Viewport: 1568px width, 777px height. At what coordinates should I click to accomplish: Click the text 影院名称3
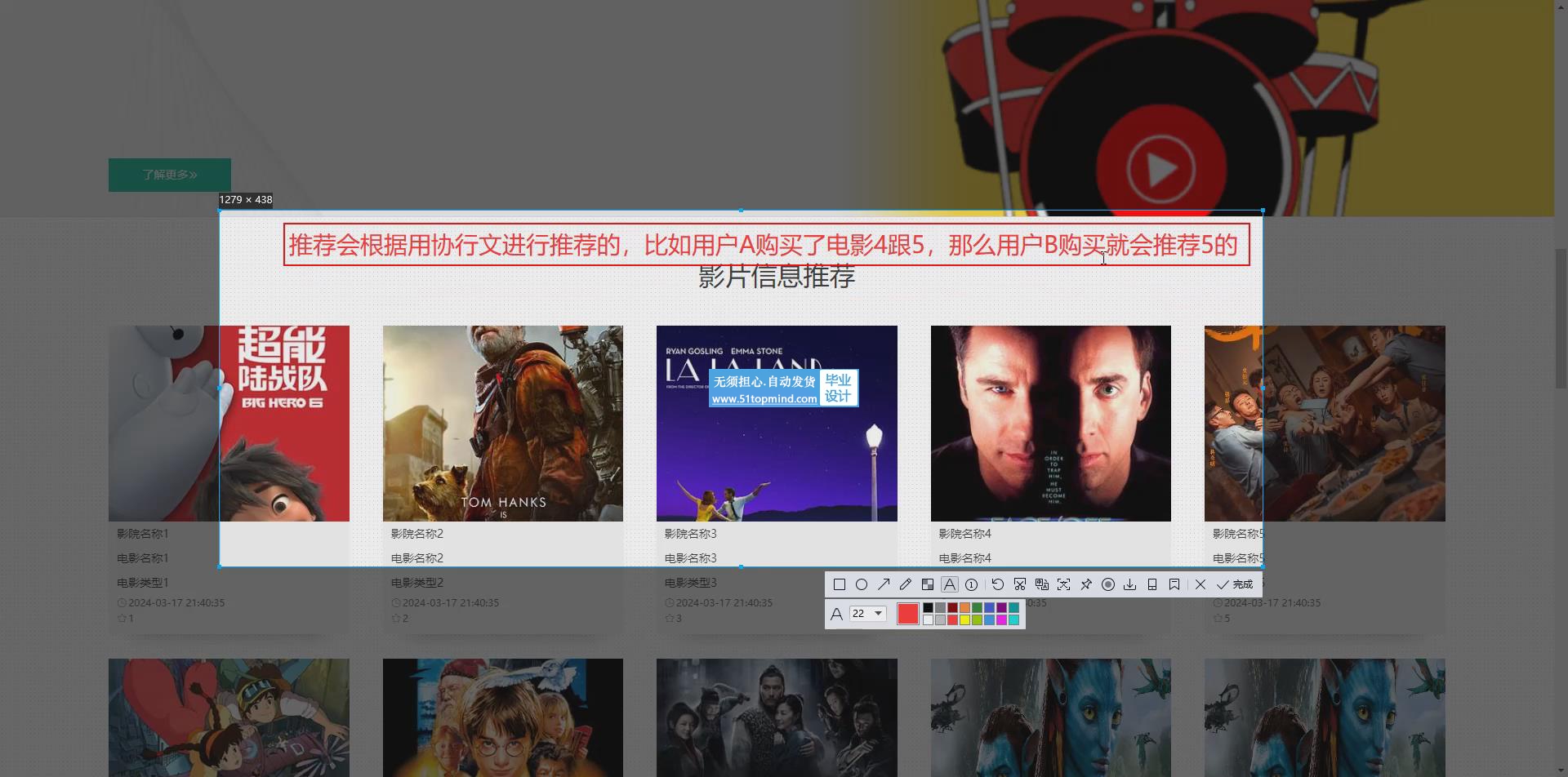tap(690, 534)
